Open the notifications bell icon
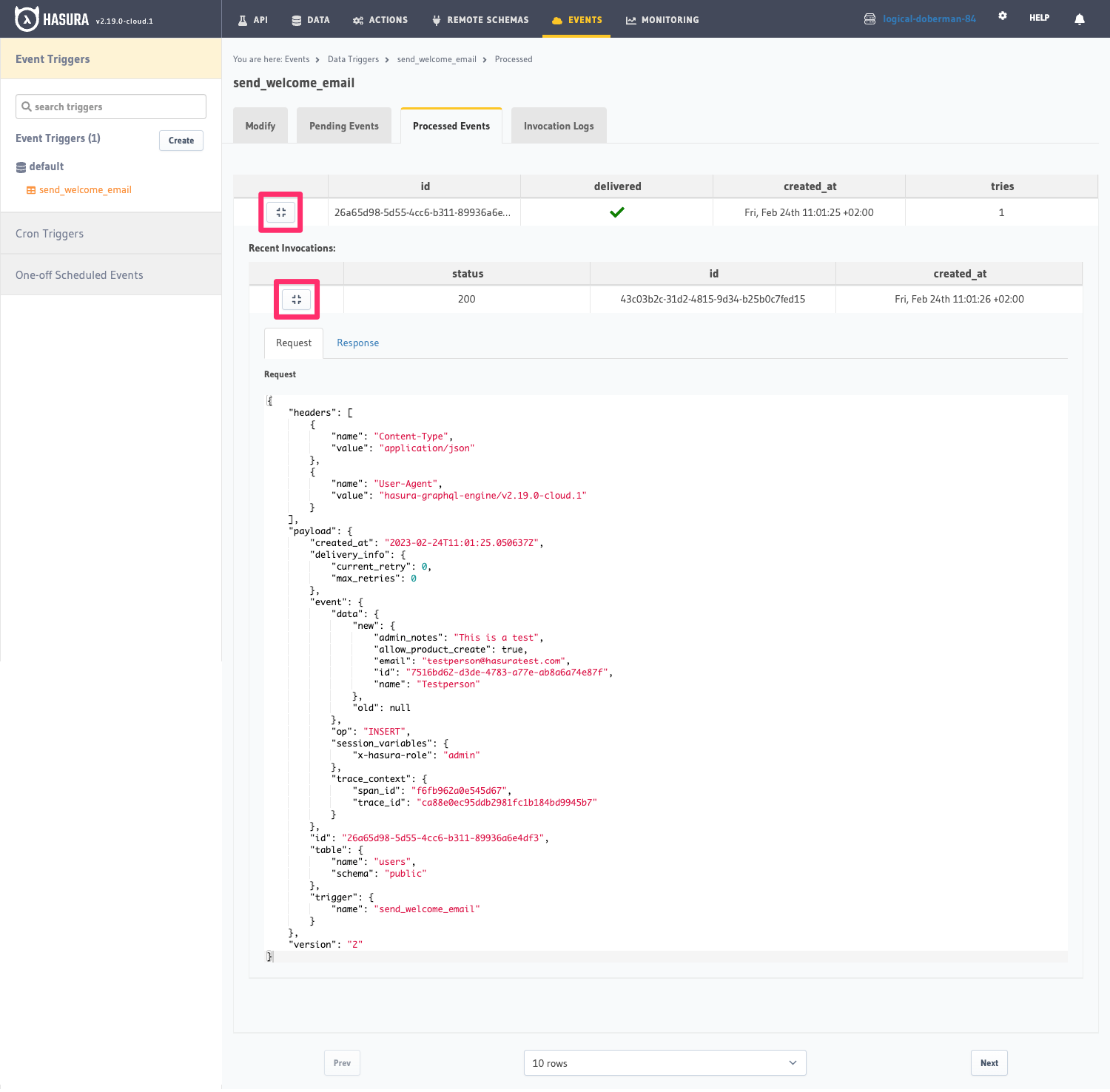1110x1092 pixels. point(1079,19)
